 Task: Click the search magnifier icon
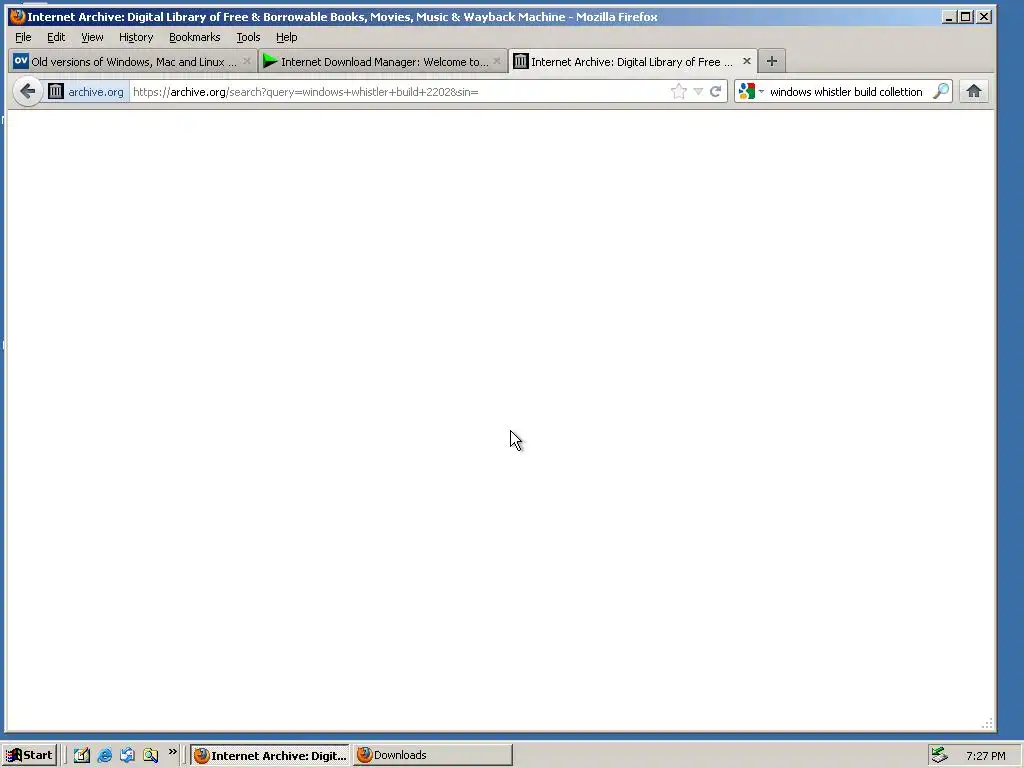tap(941, 91)
